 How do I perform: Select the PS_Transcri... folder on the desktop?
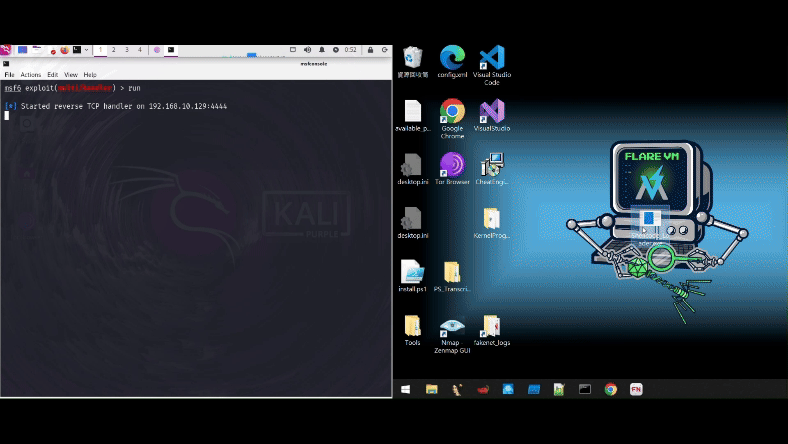click(452, 276)
